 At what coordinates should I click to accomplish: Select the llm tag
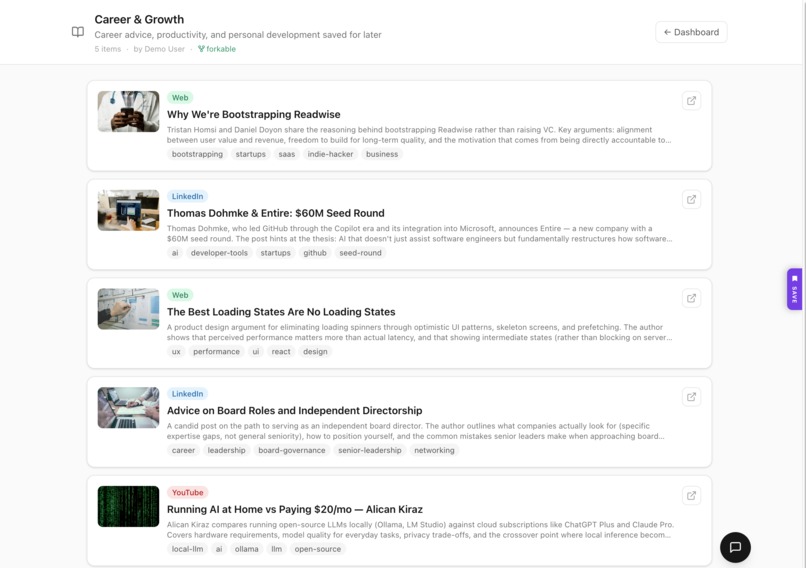click(x=277, y=549)
